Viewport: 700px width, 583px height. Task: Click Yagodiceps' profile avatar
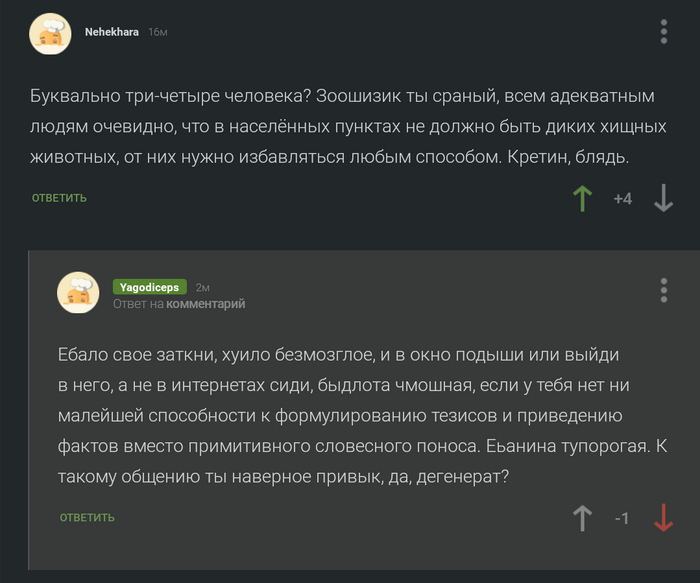78,292
